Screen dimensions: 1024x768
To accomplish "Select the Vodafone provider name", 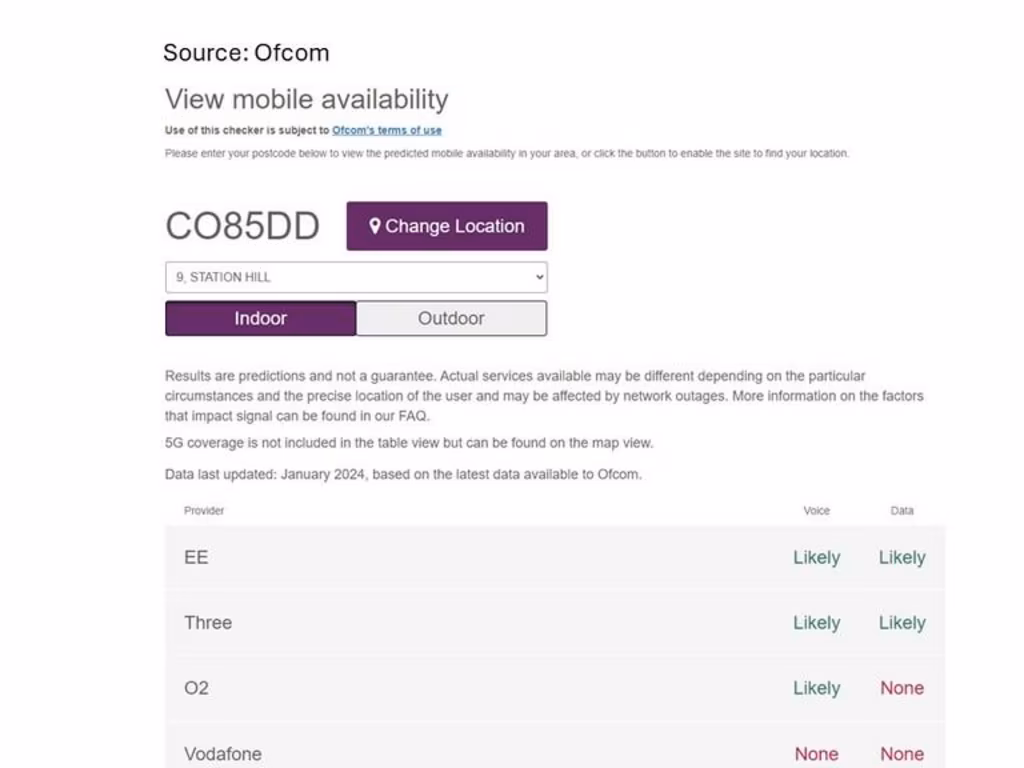I will (223, 754).
